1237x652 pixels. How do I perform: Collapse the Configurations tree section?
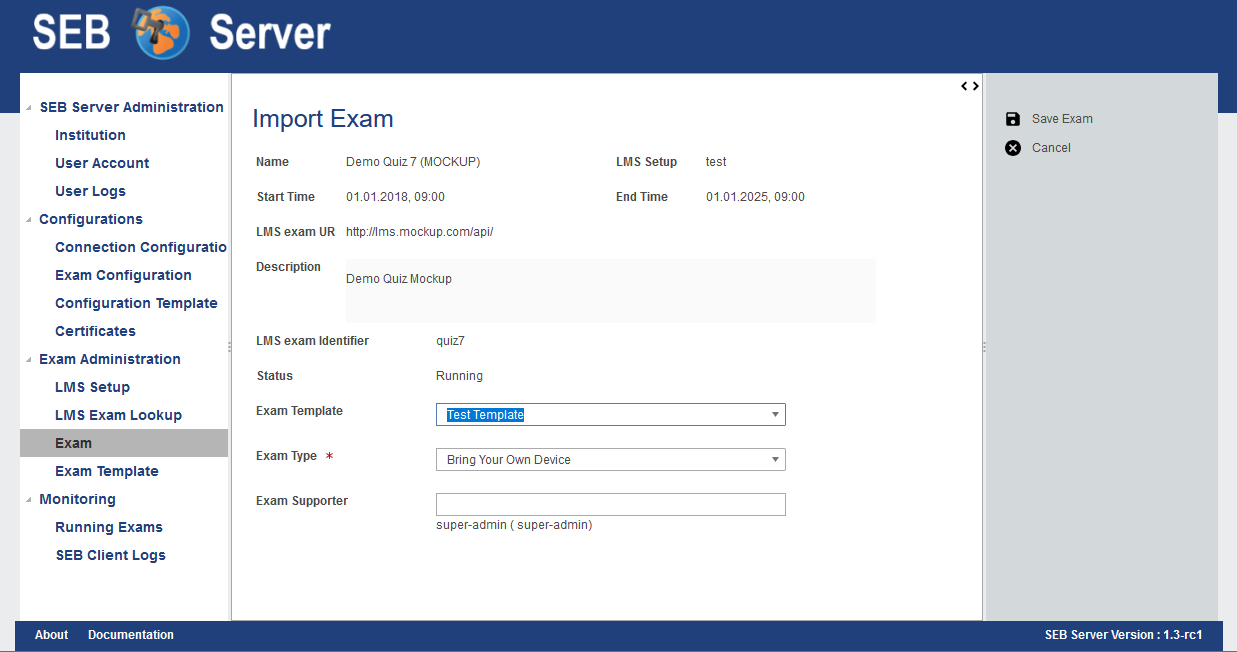point(28,220)
